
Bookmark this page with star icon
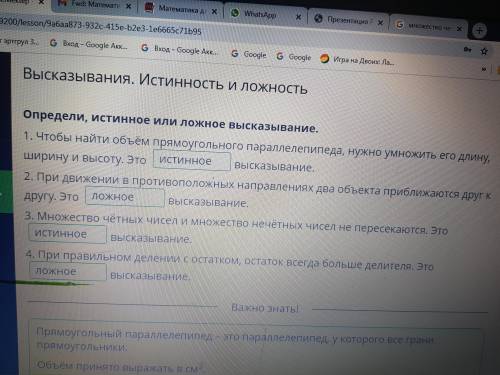(x=484, y=51)
